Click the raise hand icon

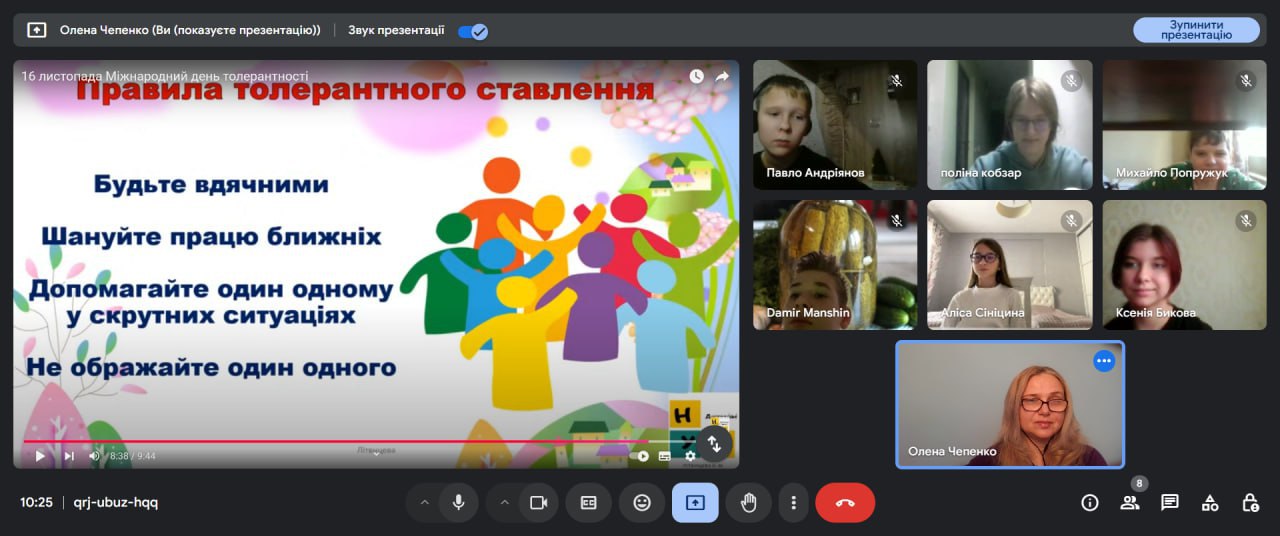pyautogui.click(x=748, y=503)
